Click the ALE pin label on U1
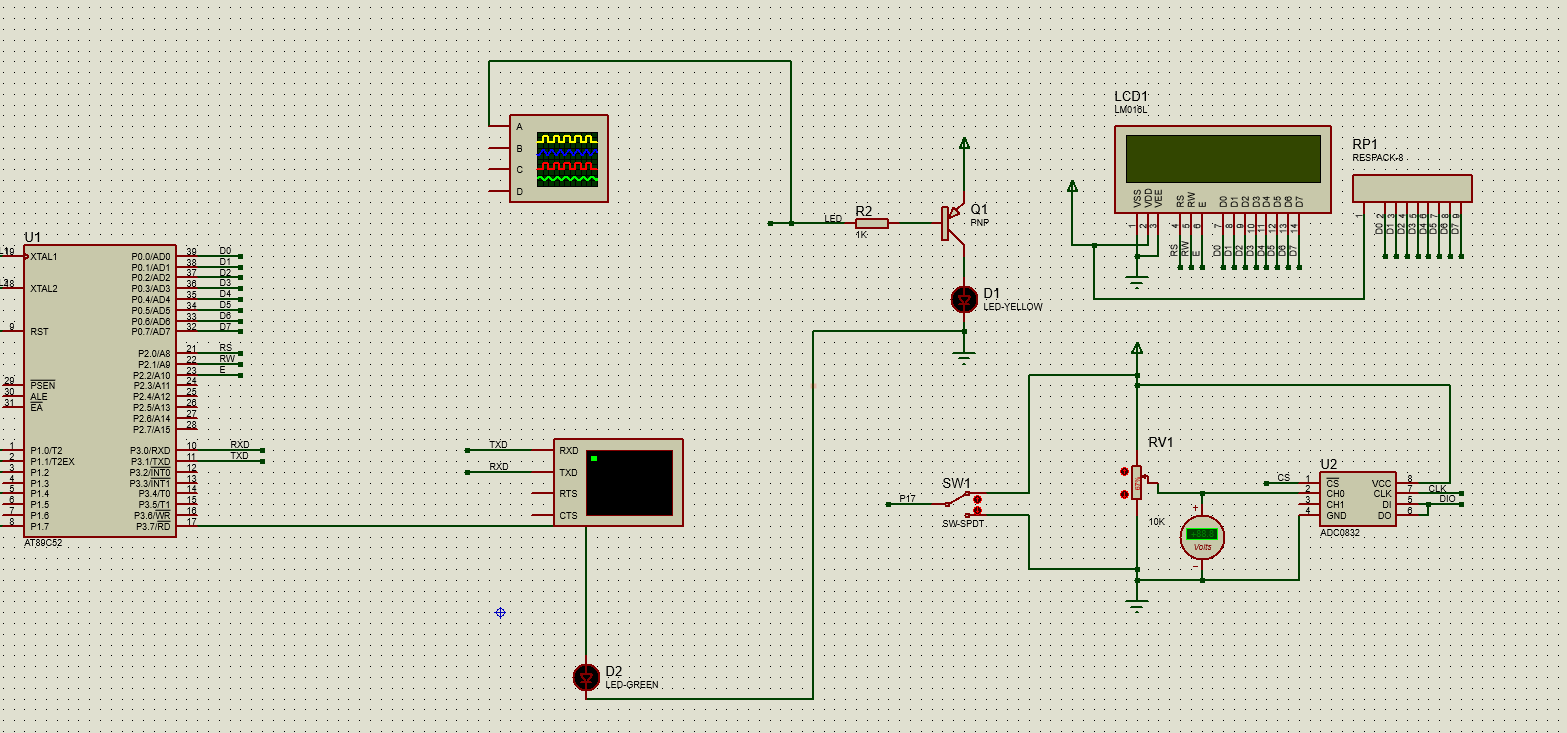The width and height of the screenshot is (1567, 733). (x=39, y=397)
